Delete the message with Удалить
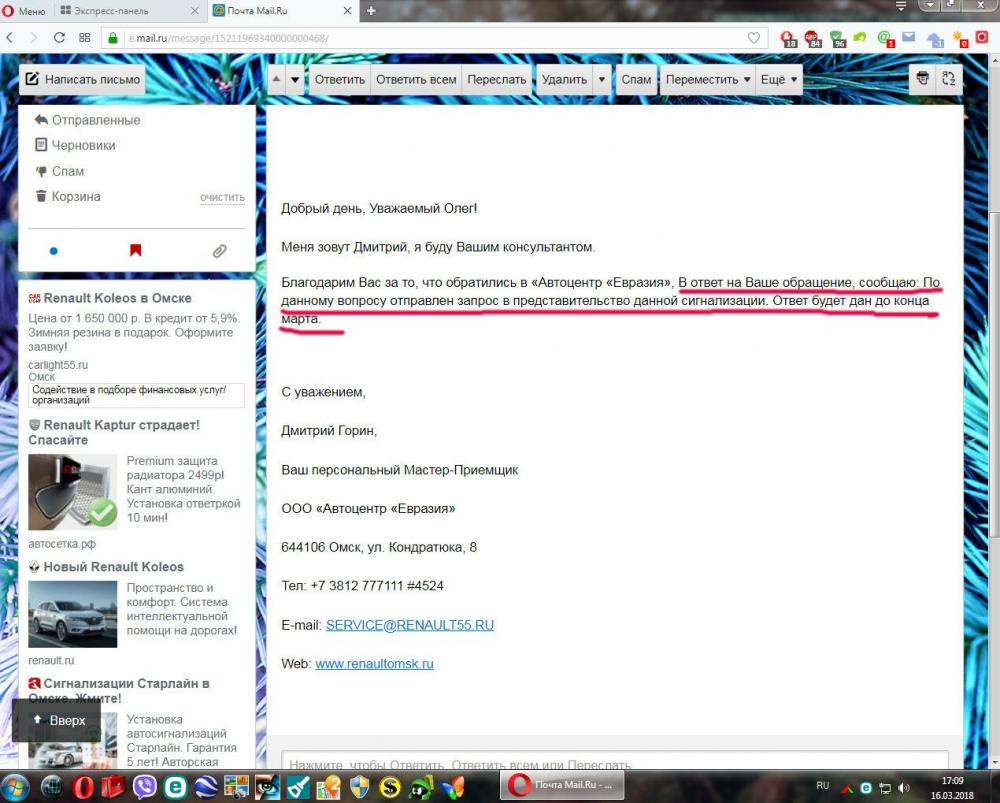This screenshot has width=1000, height=803. [564, 80]
